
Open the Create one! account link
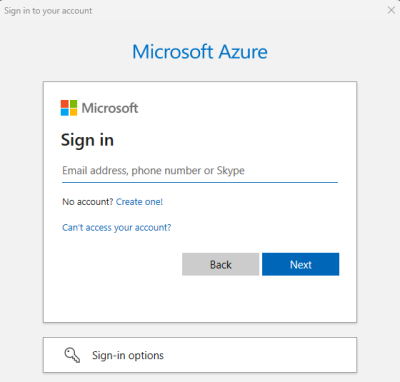[x=139, y=202]
